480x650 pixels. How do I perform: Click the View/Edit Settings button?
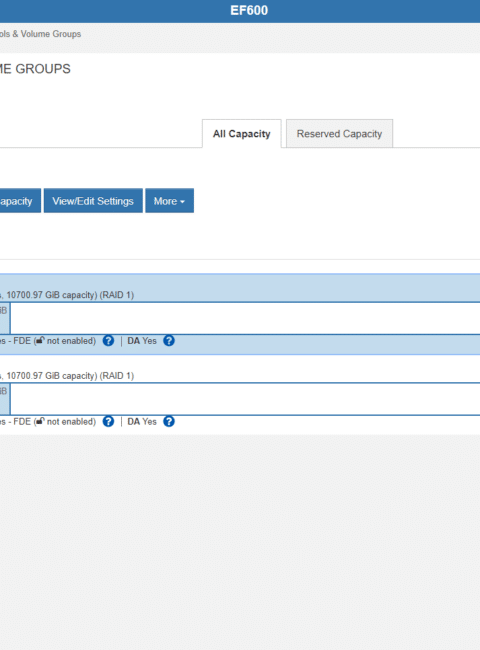pyautogui.click(x=93, y=201)
